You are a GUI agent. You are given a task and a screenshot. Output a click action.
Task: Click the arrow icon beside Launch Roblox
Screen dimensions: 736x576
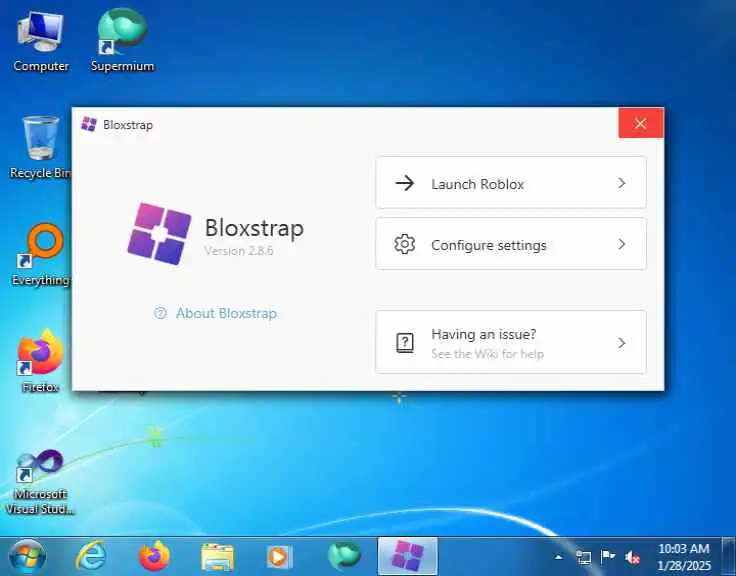pyautogui.click(x=405, y=183)
